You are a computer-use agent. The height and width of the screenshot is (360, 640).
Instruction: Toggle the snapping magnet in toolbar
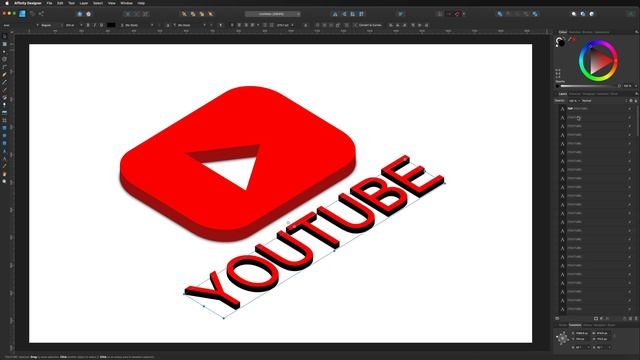pos(457,14)
